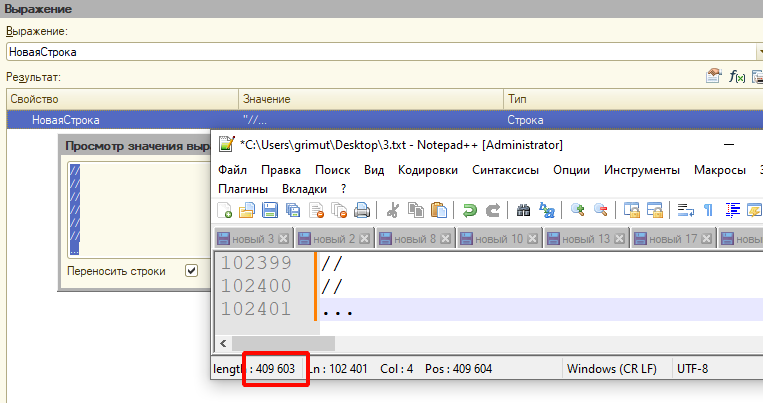Open the Вкладки menu
This screenshot has width=763, height=403.
click(304, 189)
